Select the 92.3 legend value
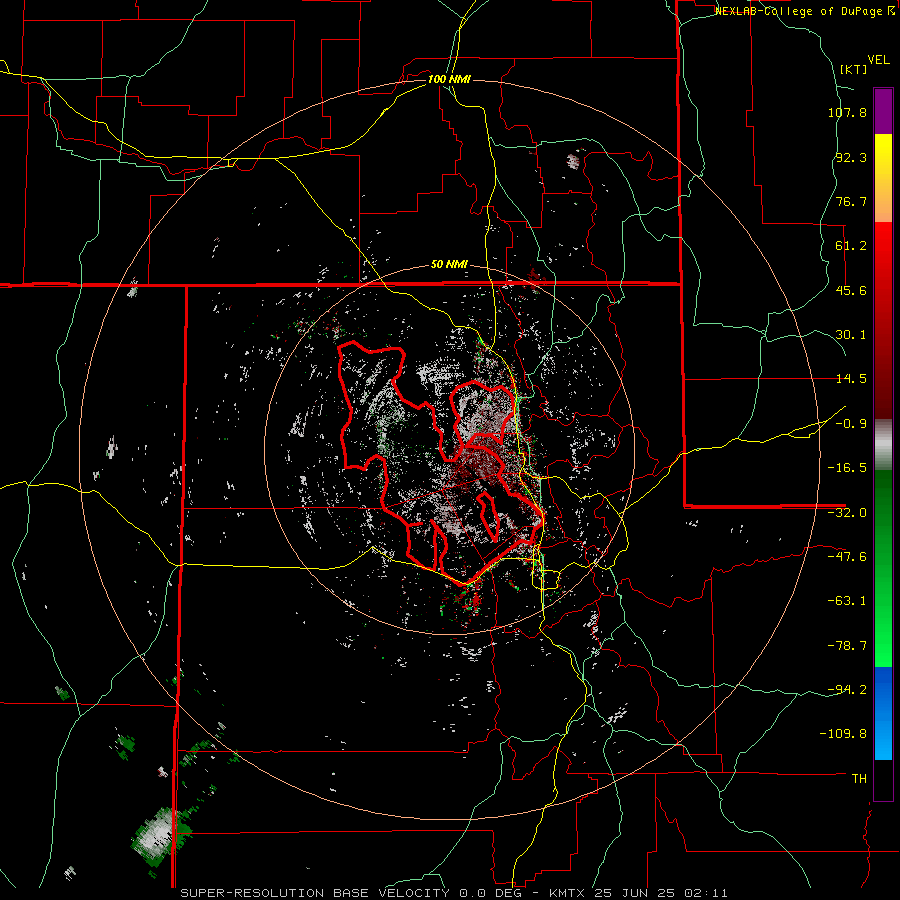This screenshot has width=900, height=900. [x=851, y=157]
